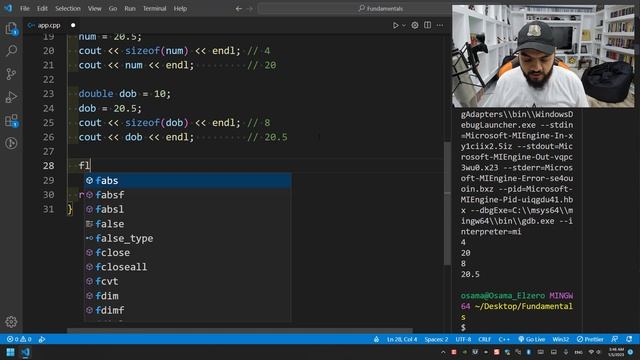Click the VS Code logo in title bar
640x360 pixels.
[x=8, y=8]
